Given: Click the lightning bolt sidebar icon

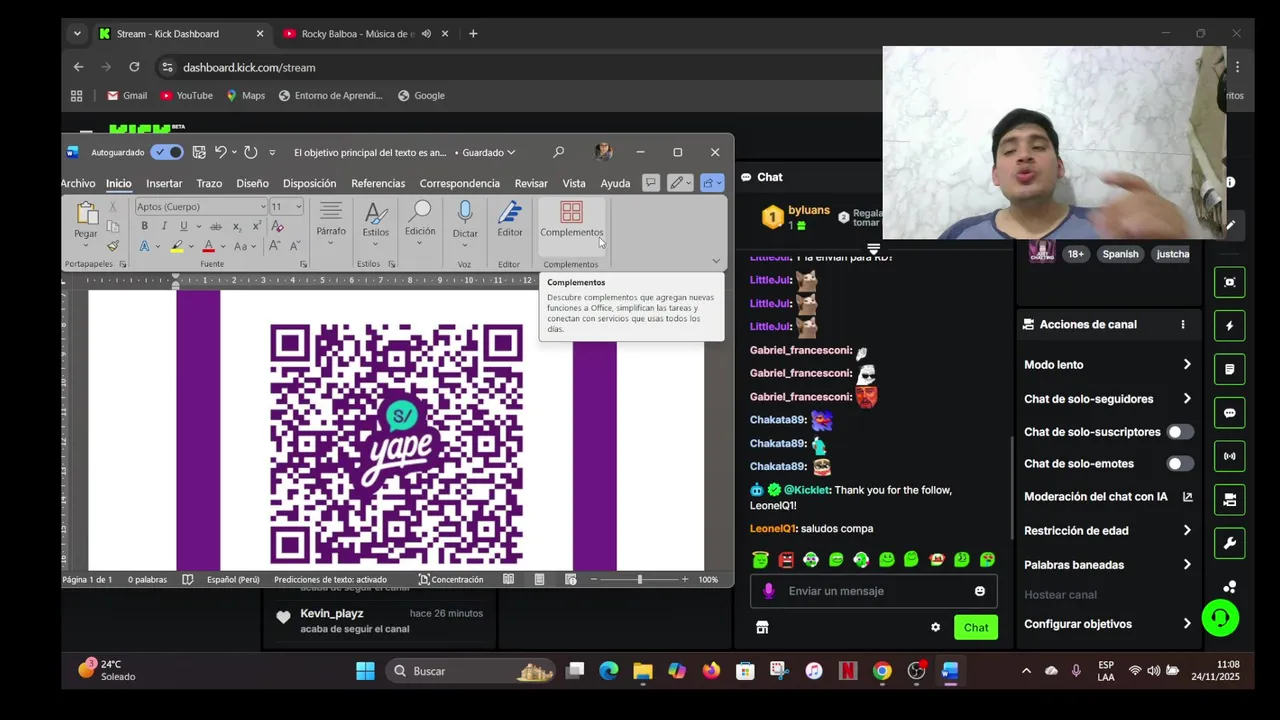Looking at the screenshot, I should click(x=1230, y=326).
